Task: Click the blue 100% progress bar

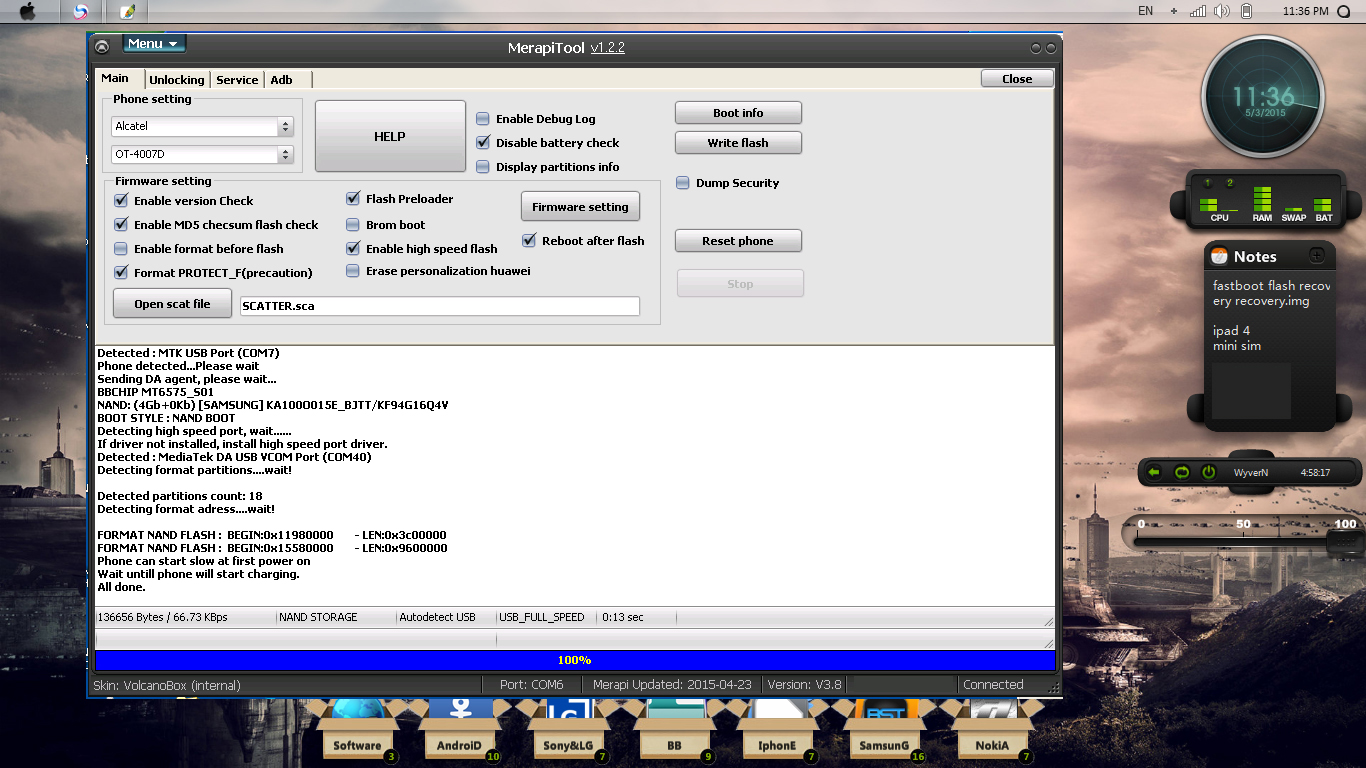Action: [574, 661]
